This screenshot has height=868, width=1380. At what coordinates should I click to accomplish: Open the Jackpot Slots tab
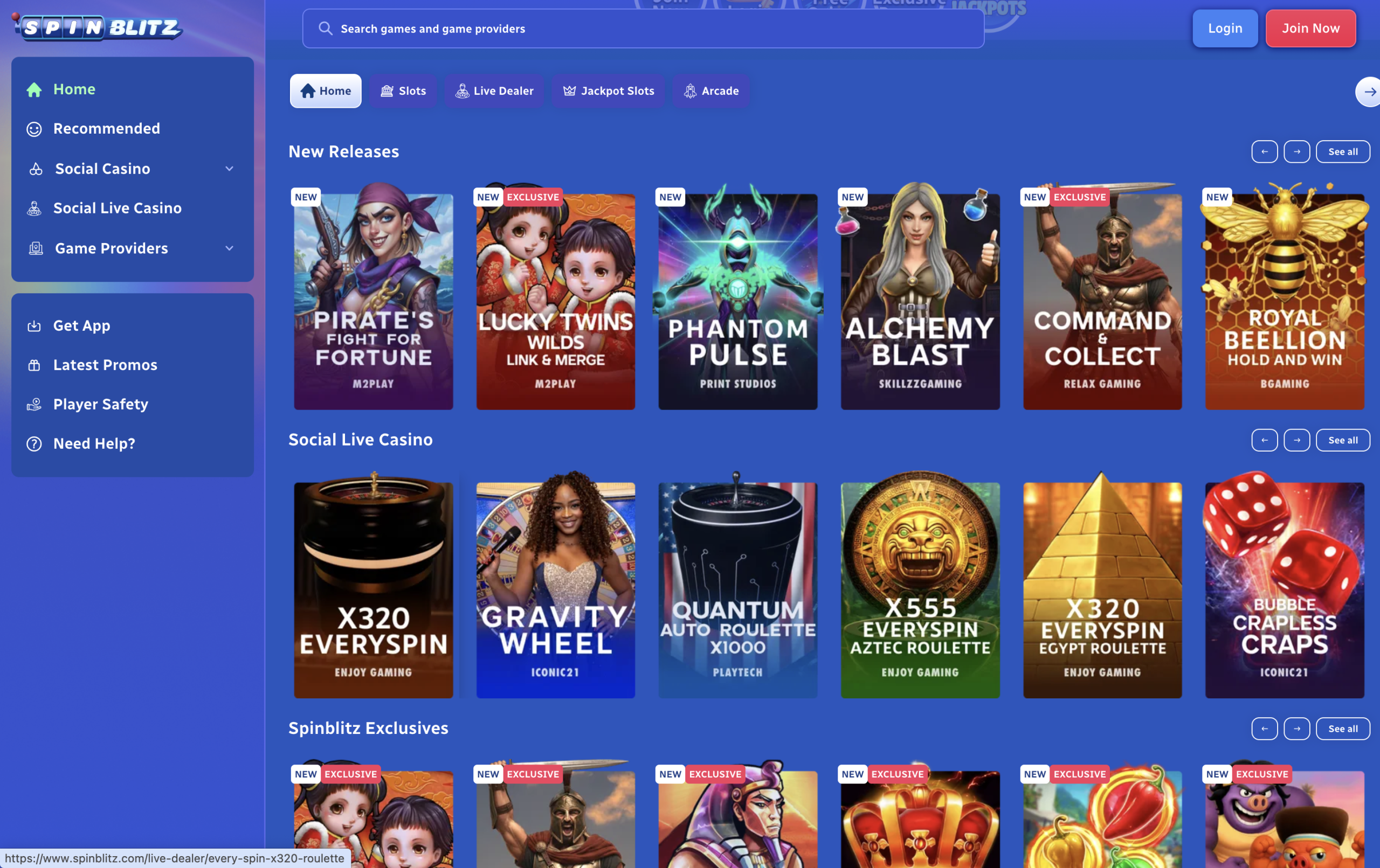pyautogui.click(x=608, y=91)
